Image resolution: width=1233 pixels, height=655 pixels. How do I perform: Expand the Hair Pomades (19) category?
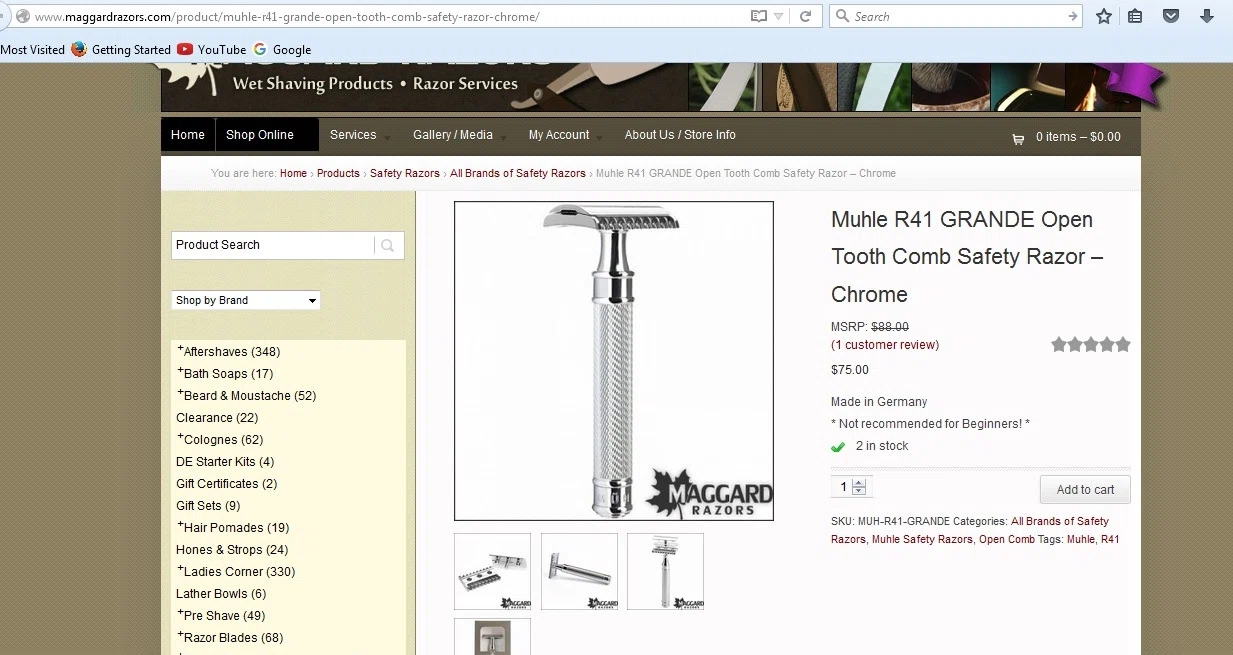tap(233, 528)
